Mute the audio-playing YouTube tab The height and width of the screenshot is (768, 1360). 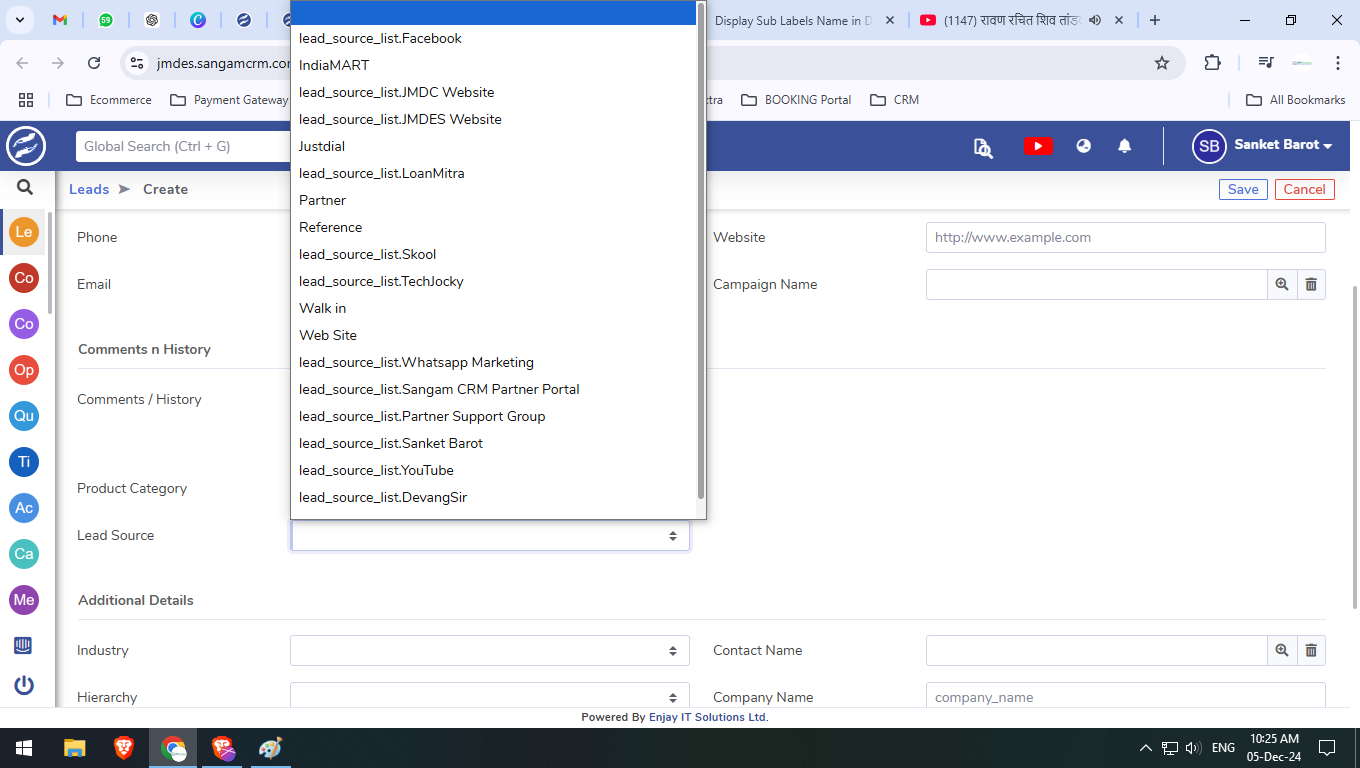[1095, 20]
